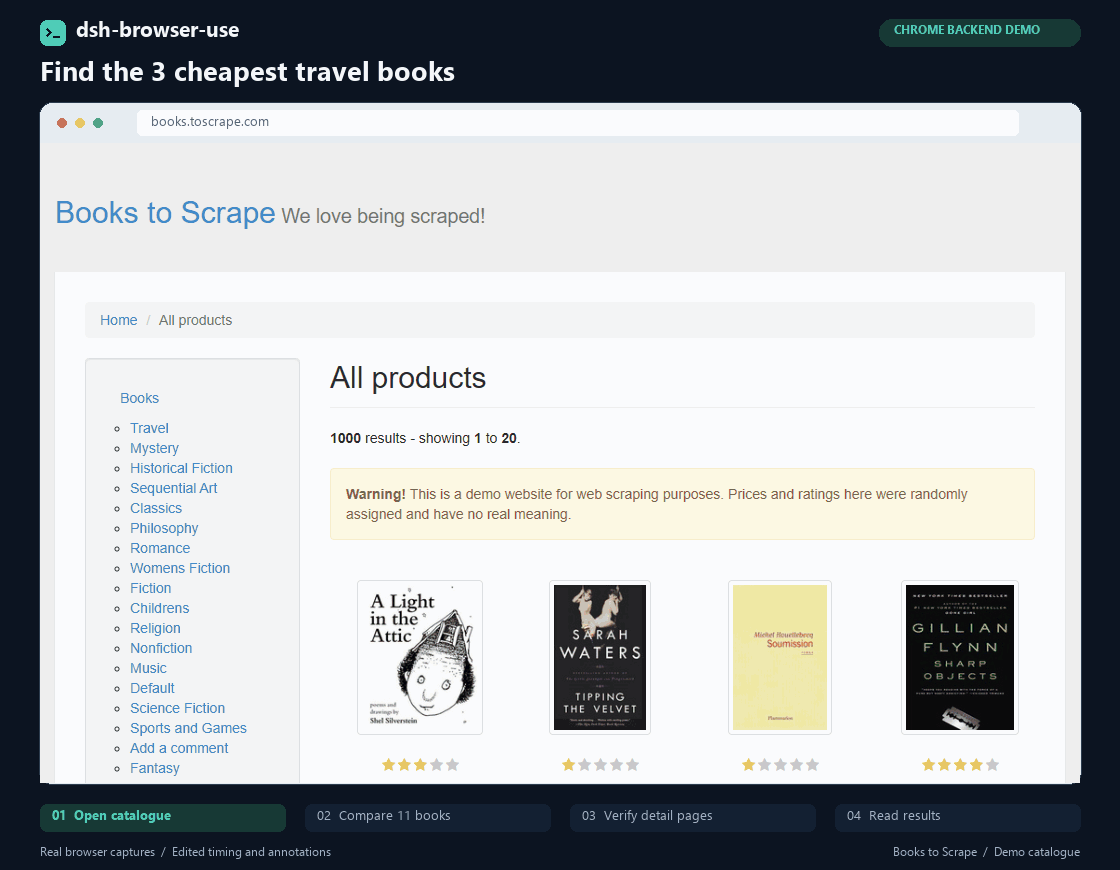Open A Light in the Attic cover

point(420,657)
